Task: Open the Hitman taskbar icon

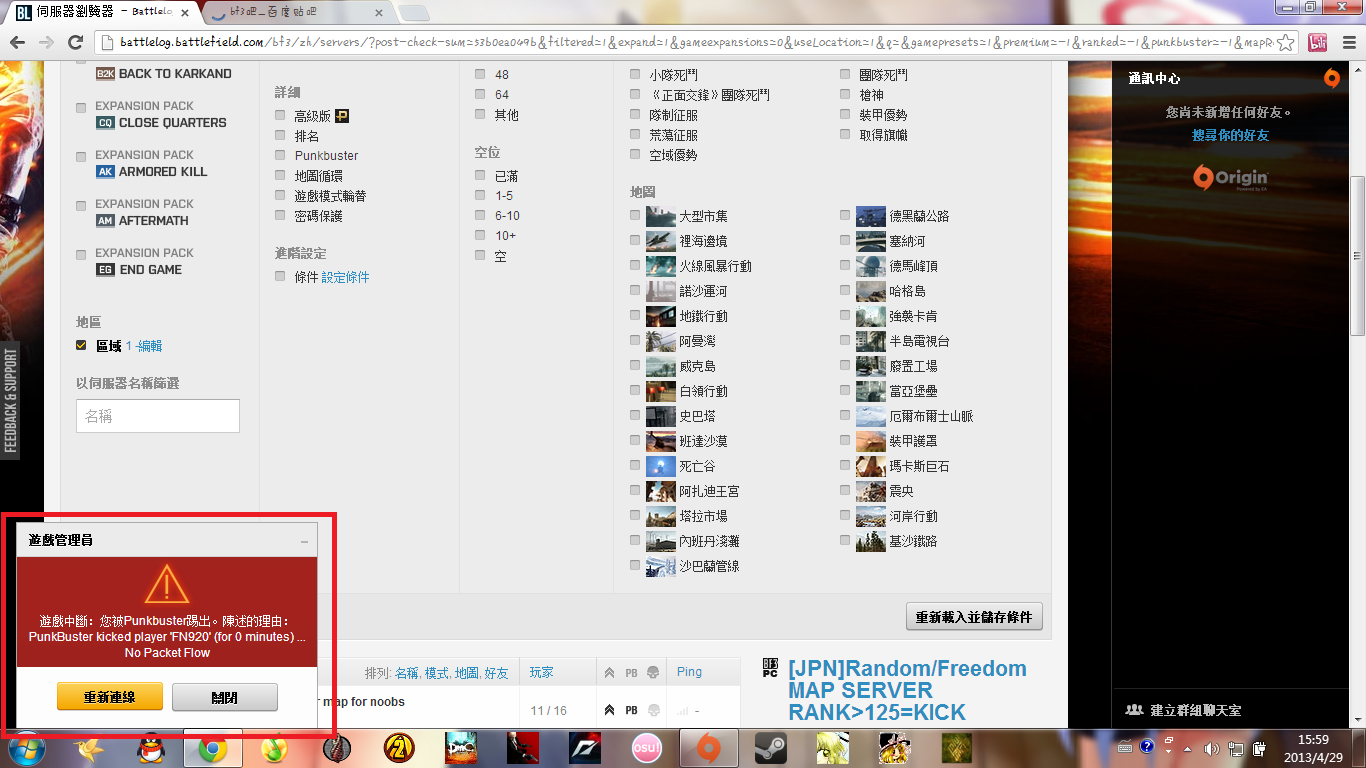Action: point(523,748)
